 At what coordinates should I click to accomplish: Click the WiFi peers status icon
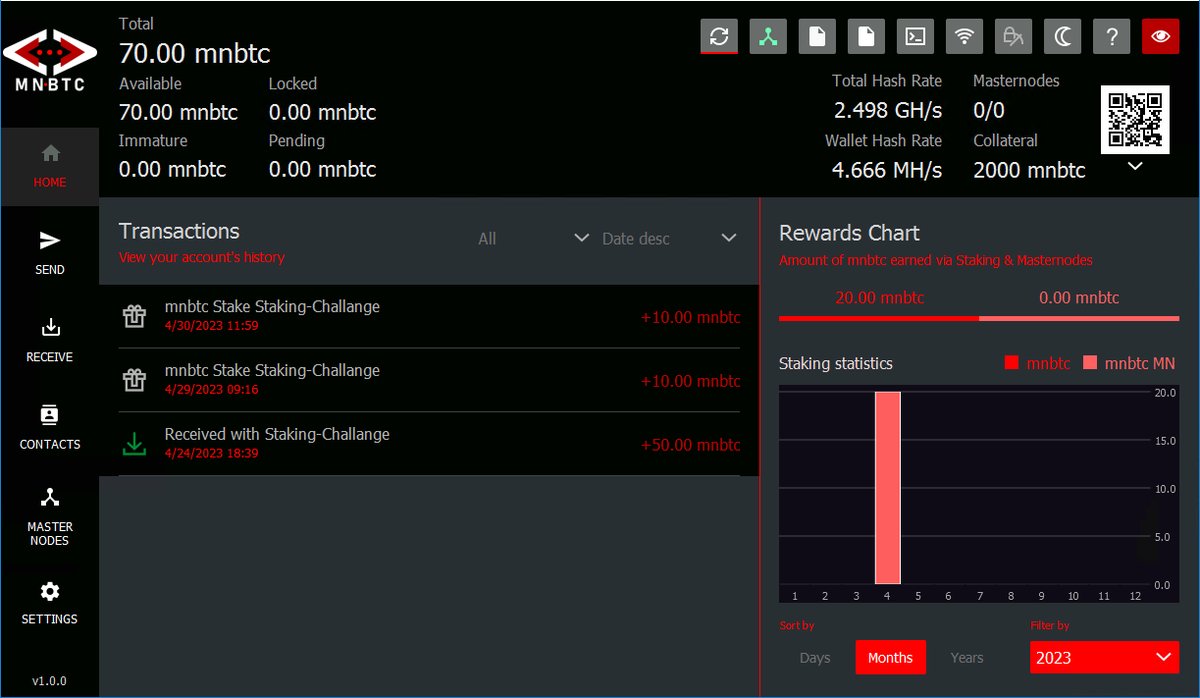pyautogui.click(x=964, y=36)
